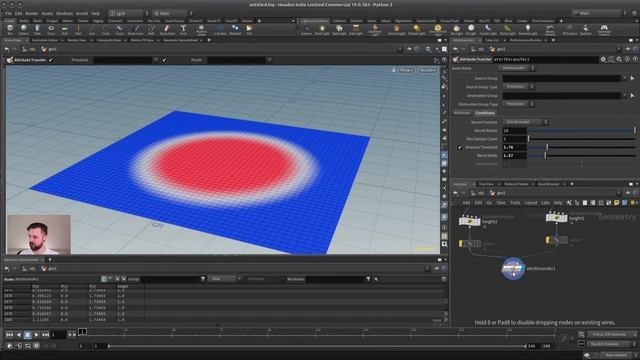Add a Camera from the lights shelf

(x=307, y=29)
